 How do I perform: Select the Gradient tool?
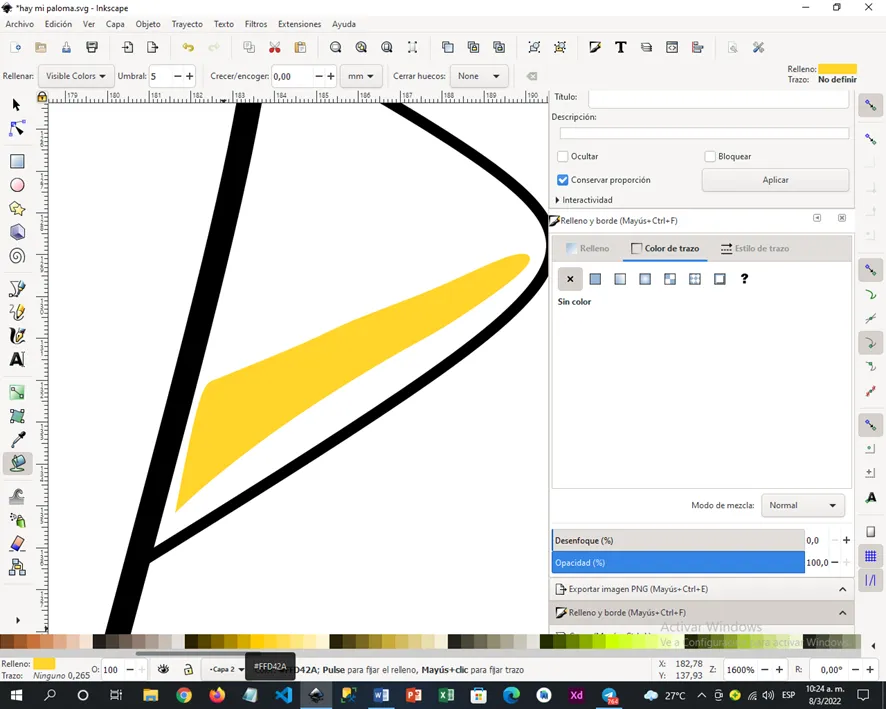point(17,393)
